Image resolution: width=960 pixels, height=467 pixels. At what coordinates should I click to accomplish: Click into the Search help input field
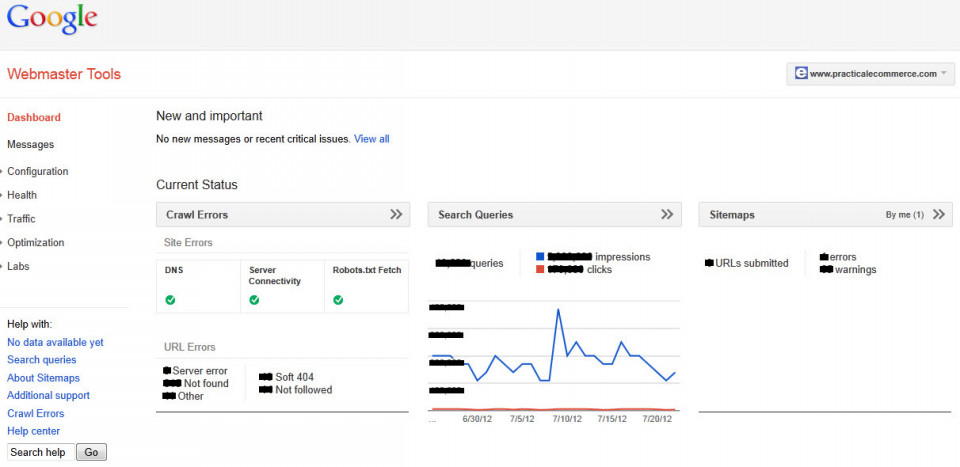coord(39,452)
